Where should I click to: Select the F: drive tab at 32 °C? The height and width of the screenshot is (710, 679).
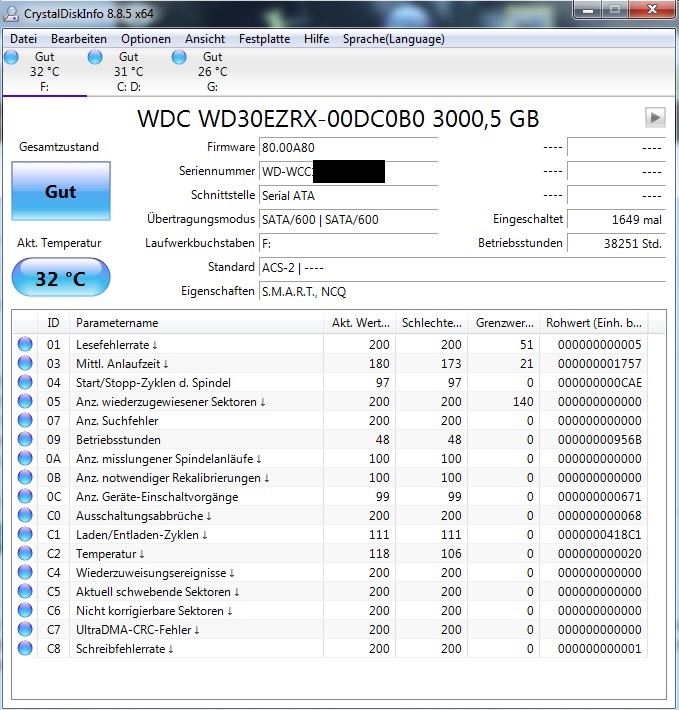point(44,72)
